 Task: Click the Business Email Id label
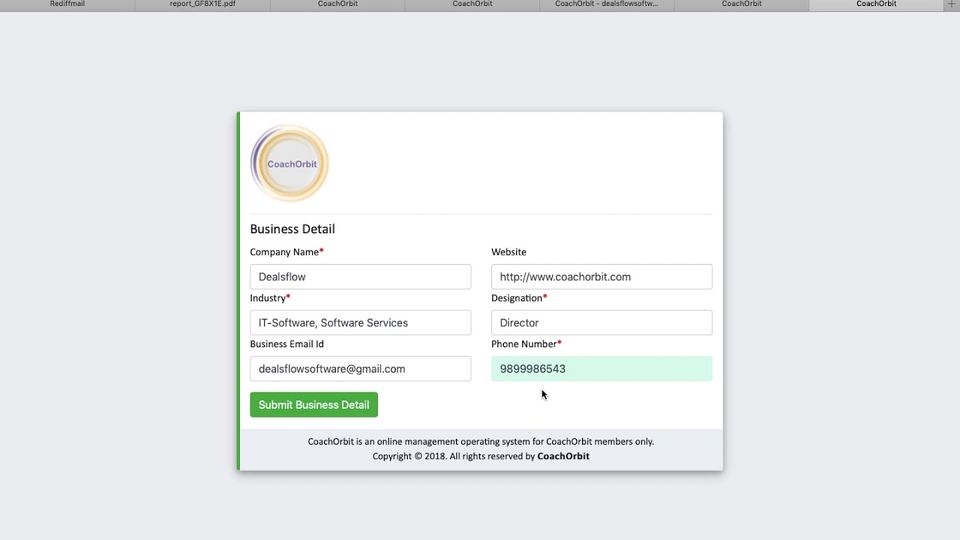(x=287, y=344)
